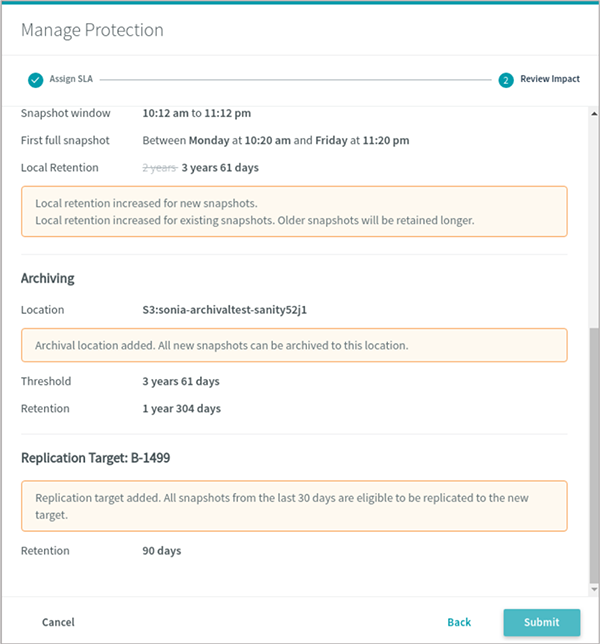Screen dimensions: 600x644
Task: Click archiving retention 1 year 304 days
Action: pyautogui.click(x=181, y=409)
